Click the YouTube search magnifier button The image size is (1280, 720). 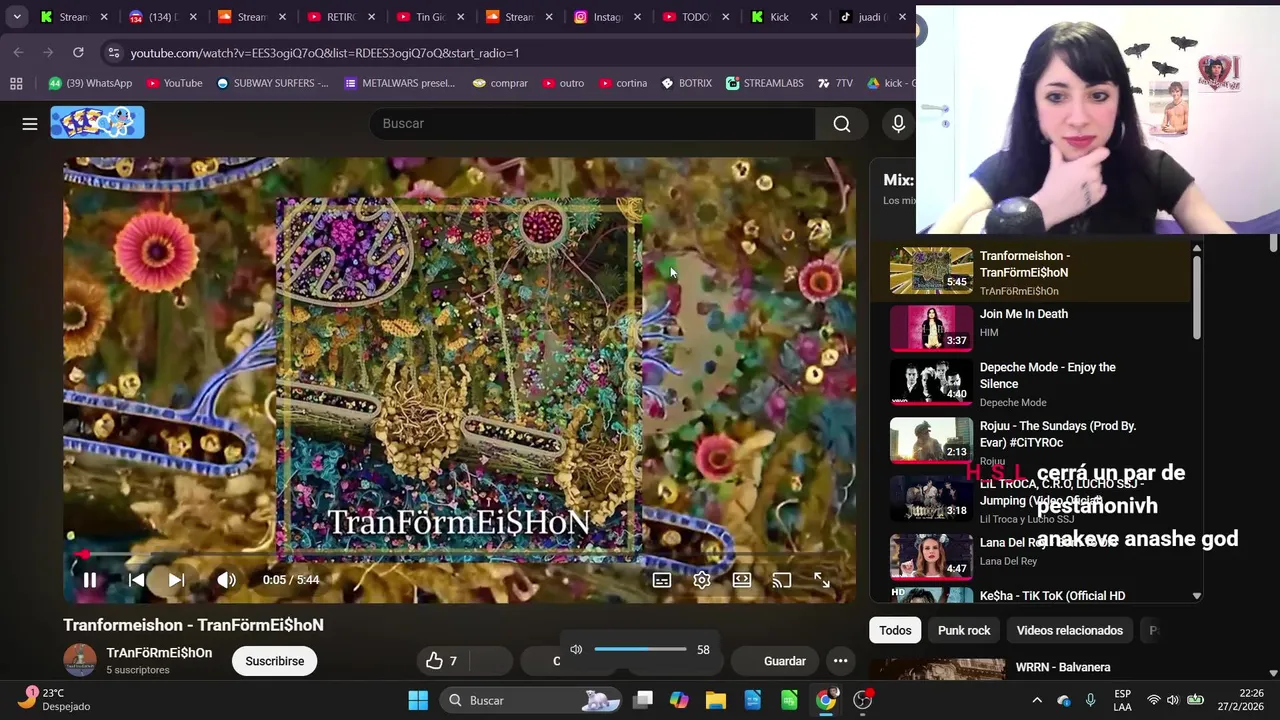pos(842,124)
